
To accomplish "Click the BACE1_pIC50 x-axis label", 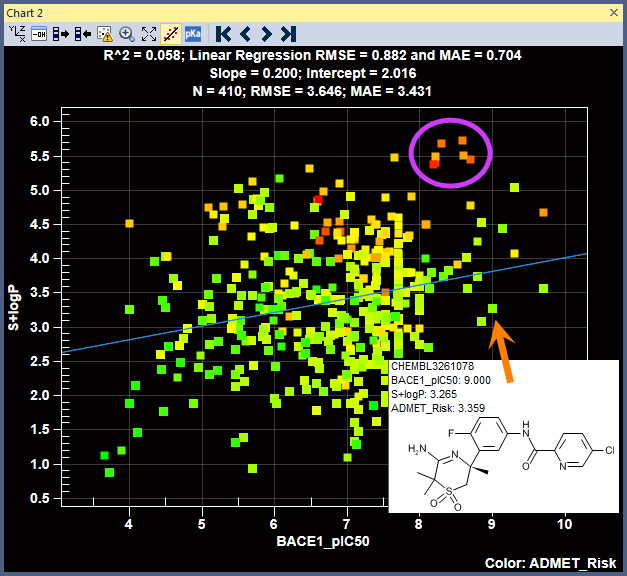I will [x=323, y=541].
